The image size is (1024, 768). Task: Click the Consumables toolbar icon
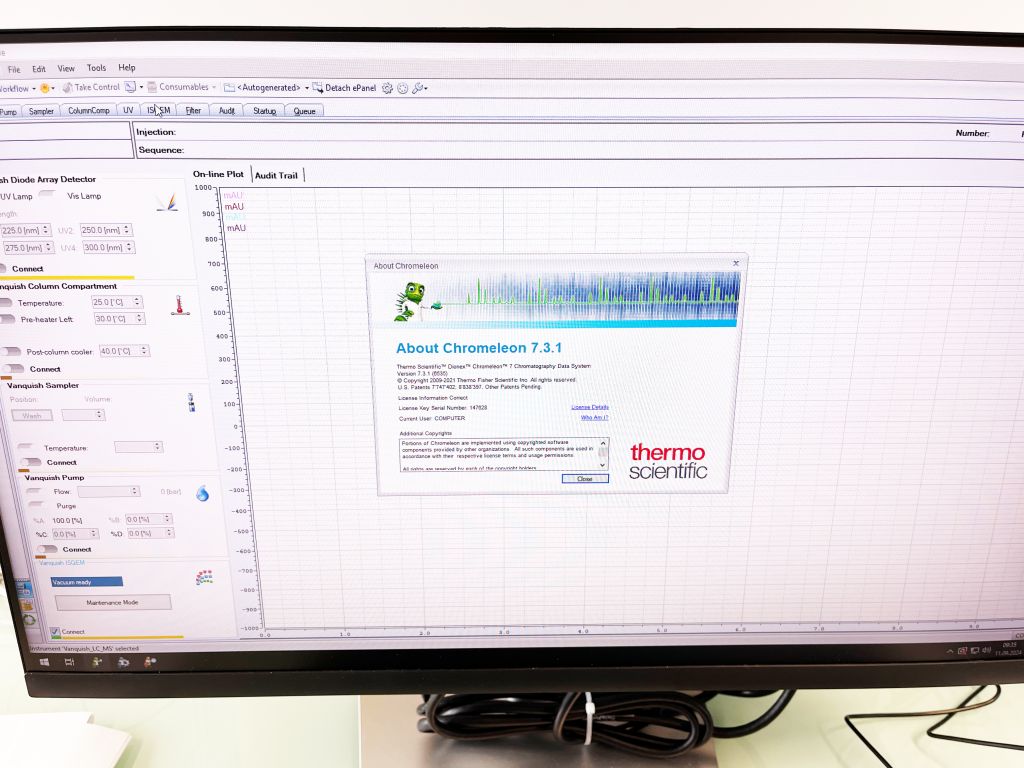(x=152, y=87)
